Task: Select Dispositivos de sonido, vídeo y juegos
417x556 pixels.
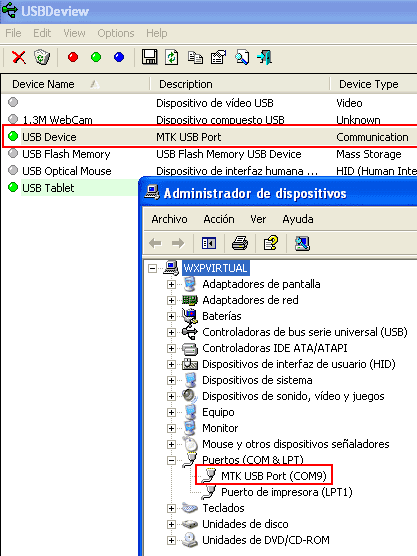Action: point(293,396)
